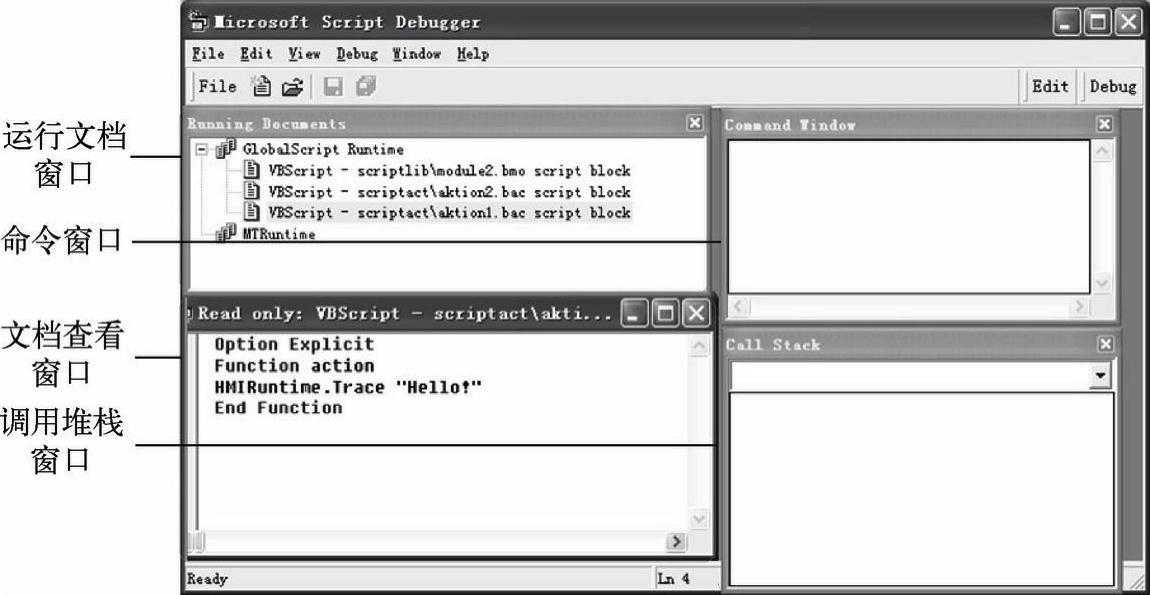Select the MTRuntime tree label

click(279, 235)
